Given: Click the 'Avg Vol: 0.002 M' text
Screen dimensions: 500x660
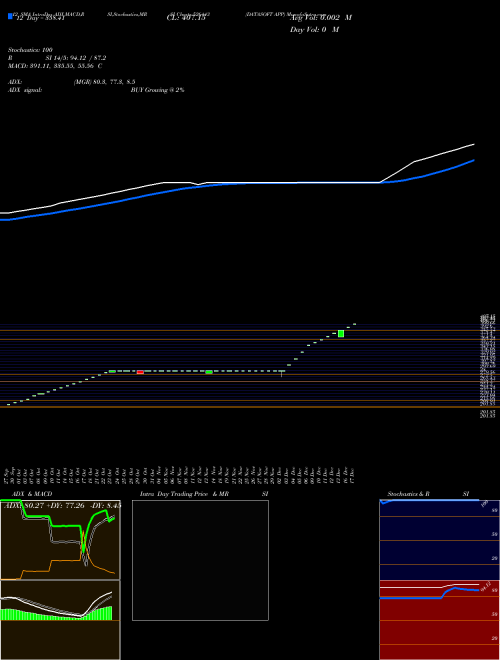Looking at the screenshot, I should (321, 18).
